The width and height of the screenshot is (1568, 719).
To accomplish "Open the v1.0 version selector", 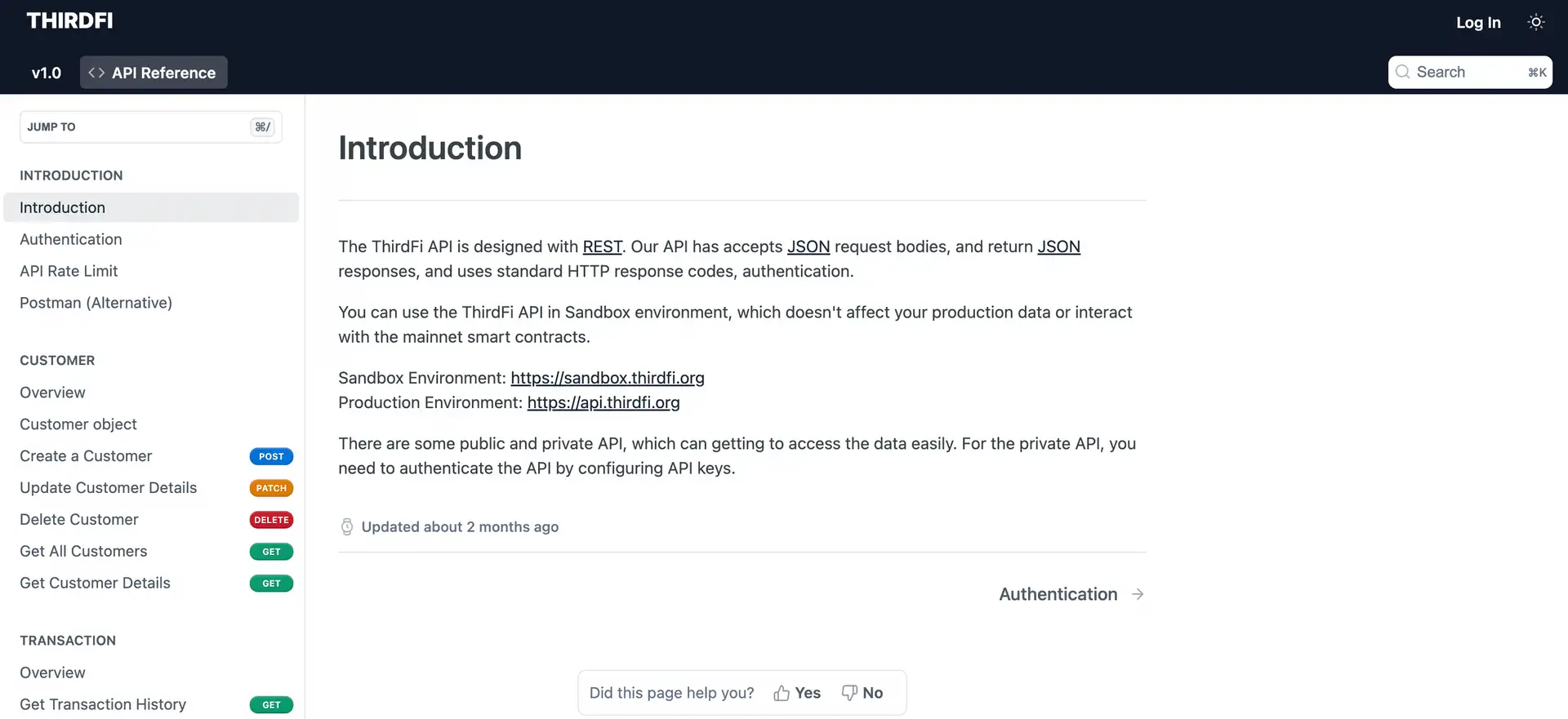I will point(47,73).
